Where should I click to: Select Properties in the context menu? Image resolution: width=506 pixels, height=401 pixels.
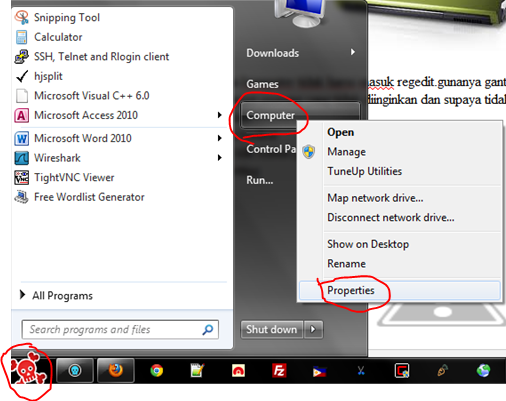[x=400, y=291]
